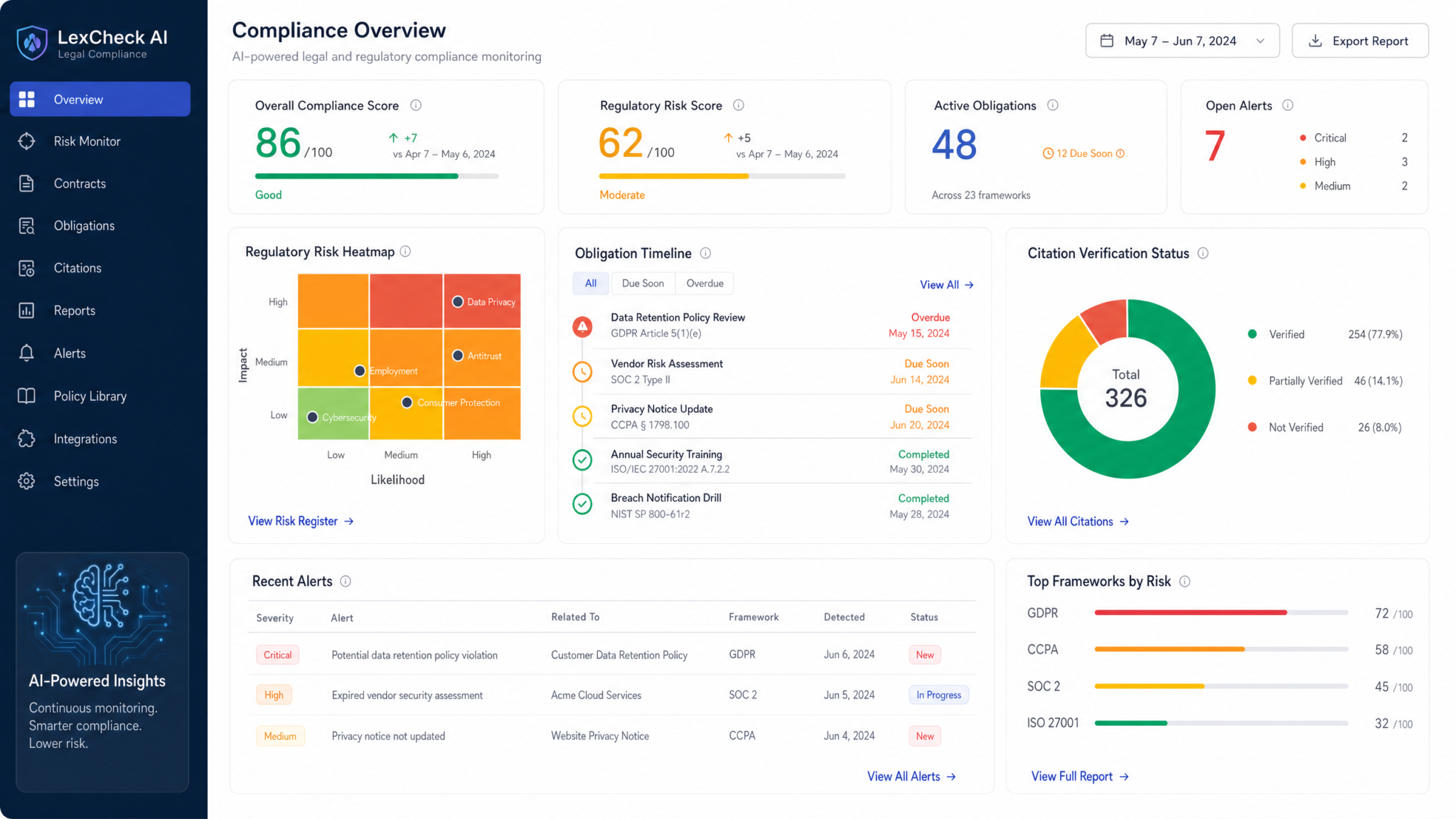Click "Potential data retention policy violation" alert
The height and width of the screenshot is (819, 1456).
click(x=414, y=655)
